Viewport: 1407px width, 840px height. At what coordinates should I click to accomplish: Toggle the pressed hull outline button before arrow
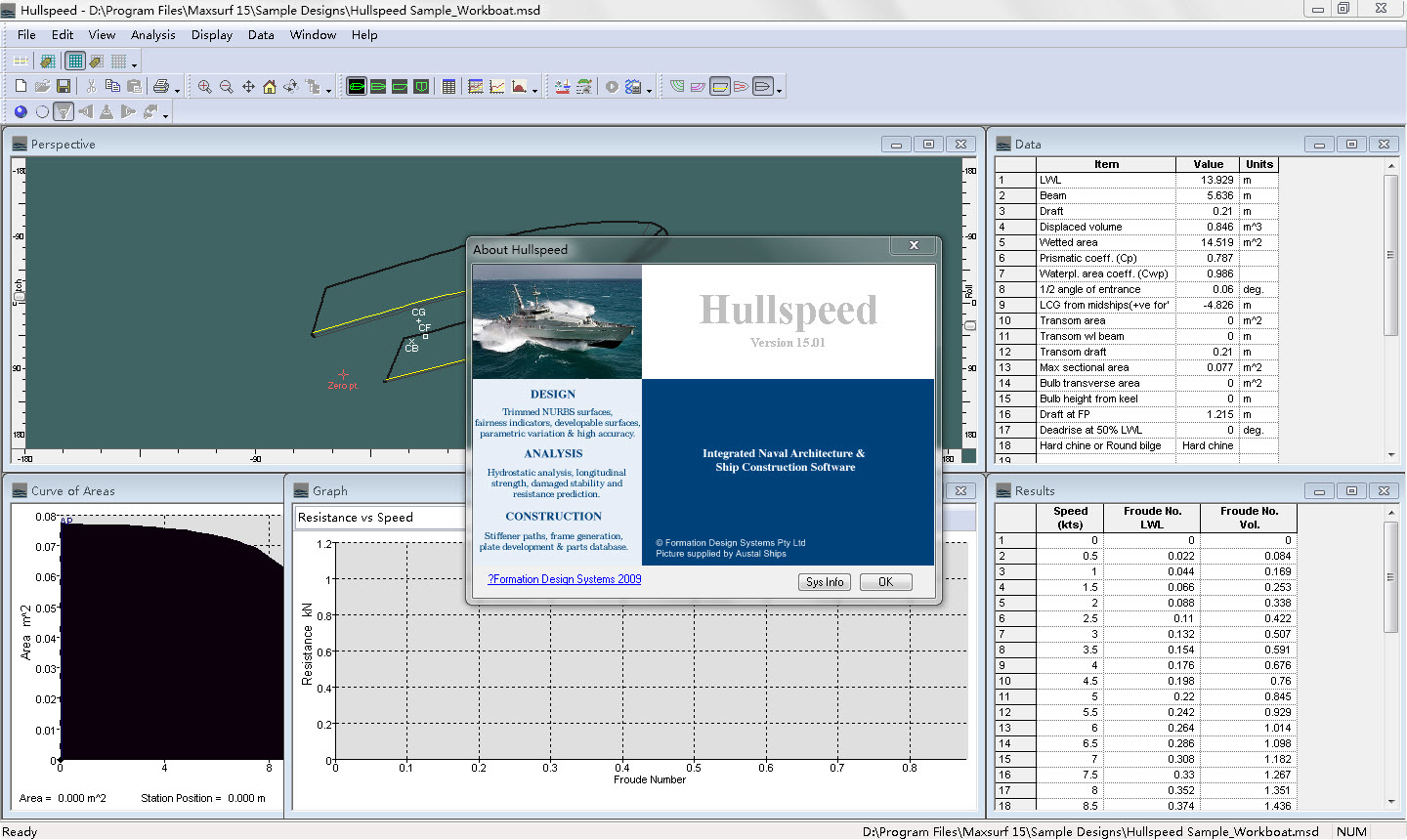point(763,87)
